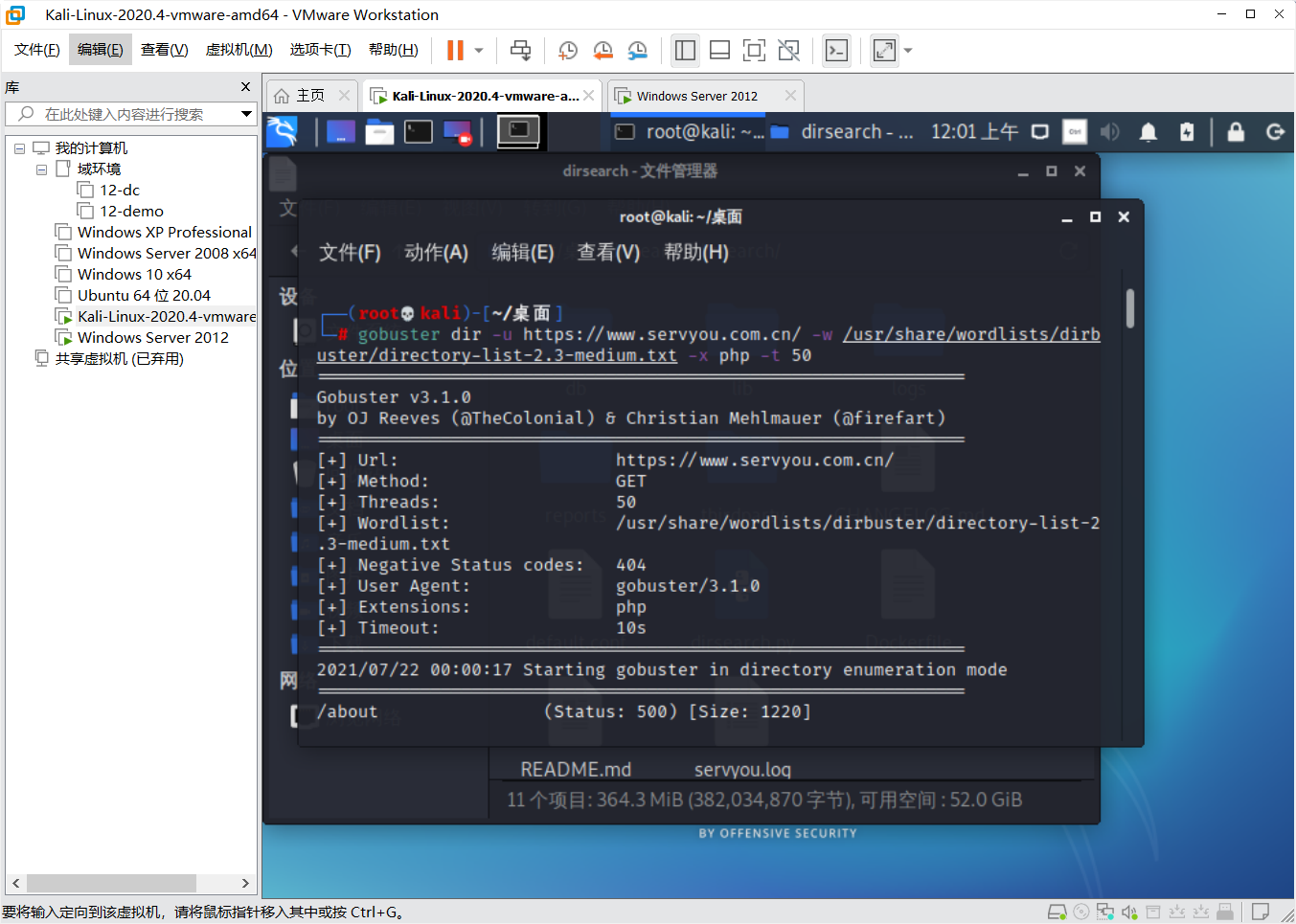This screenshot has height=924, width=1296.
Task: Open terminal 文件(F) menu
Action: (x=350, y=252)
